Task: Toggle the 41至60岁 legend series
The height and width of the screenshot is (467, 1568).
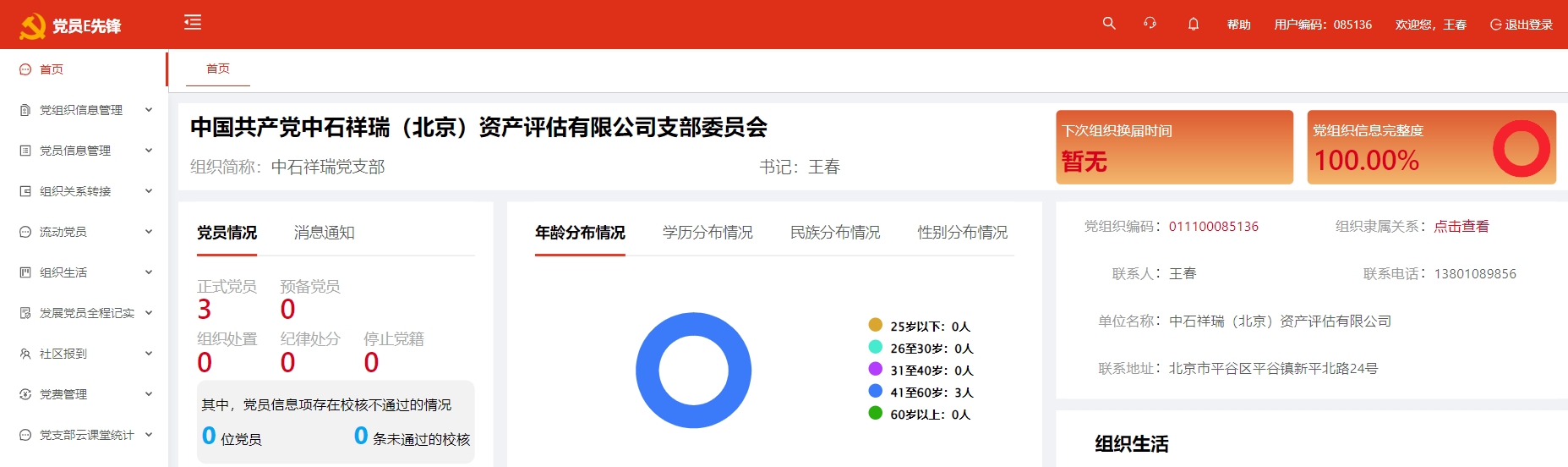Action: tap(876, 392)
